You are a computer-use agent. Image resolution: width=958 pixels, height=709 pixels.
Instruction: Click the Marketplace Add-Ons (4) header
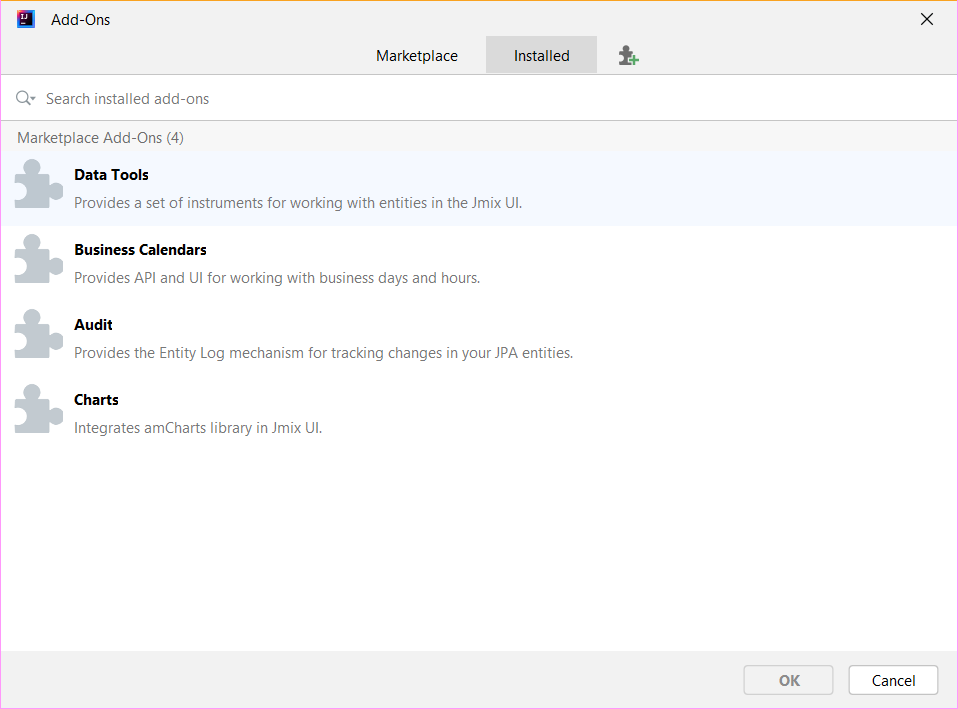[x=100, y=138]
